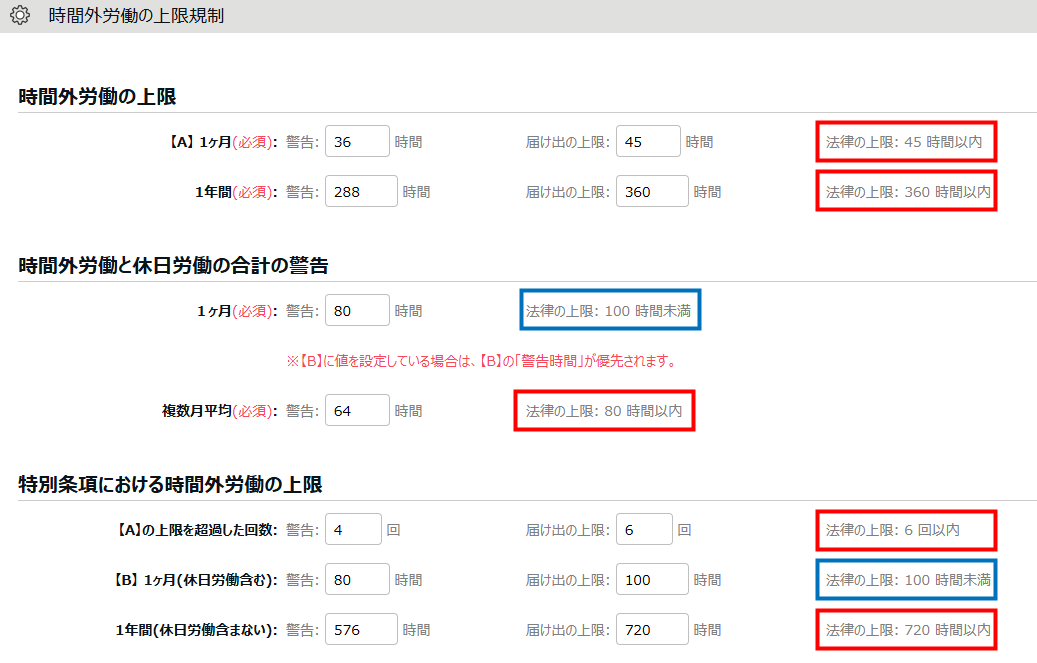Click the 休日労働含まない warning field showing 576

pos(361,629)
